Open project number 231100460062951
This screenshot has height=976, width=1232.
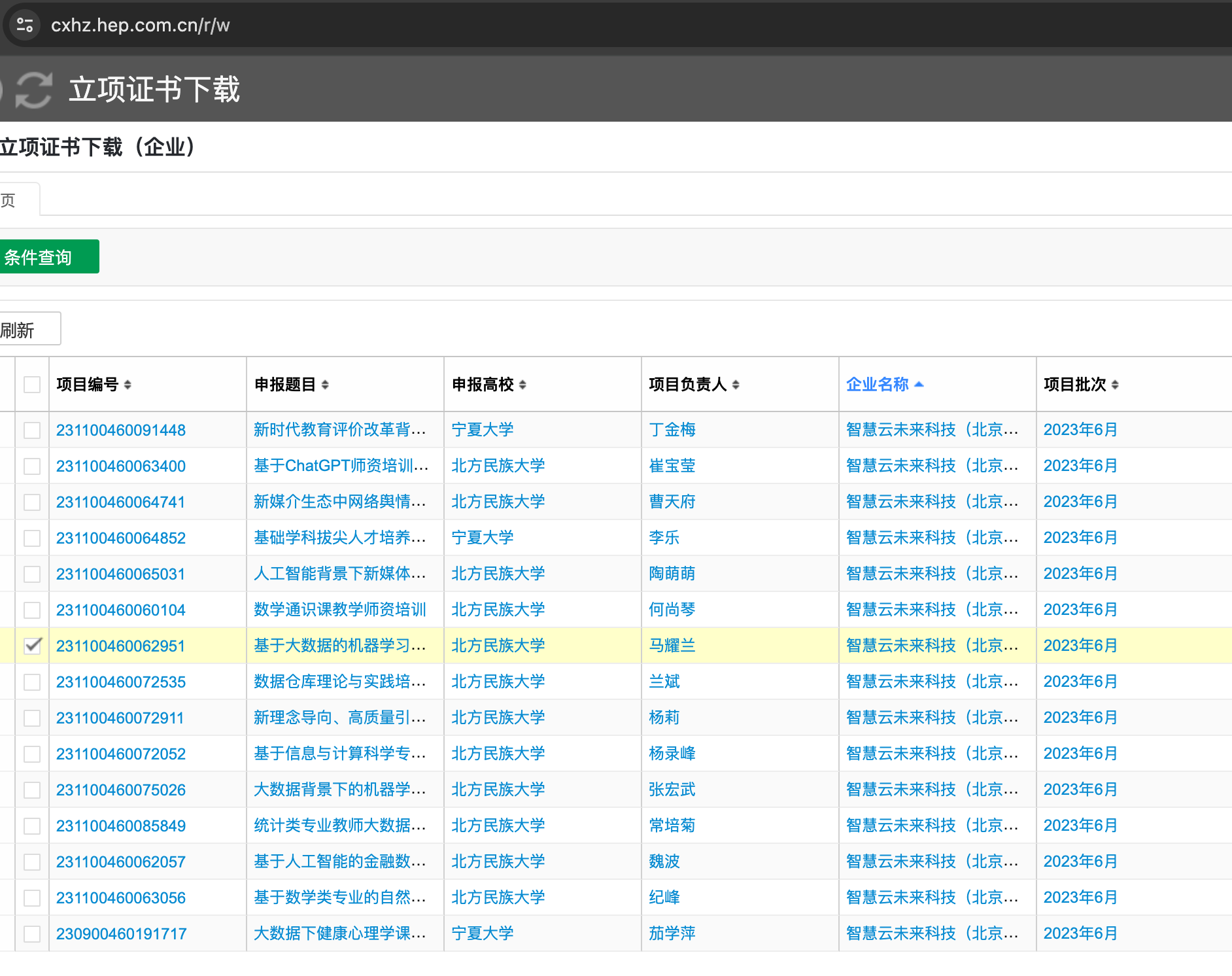(x=121, y=646)
